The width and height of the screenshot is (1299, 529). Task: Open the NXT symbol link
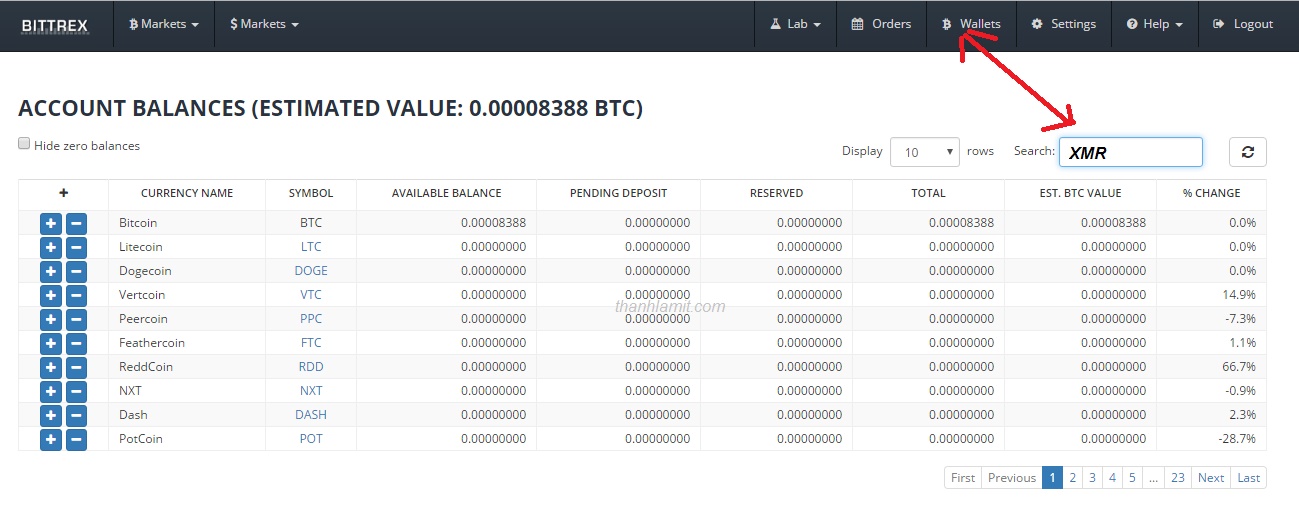pos(311,391)
